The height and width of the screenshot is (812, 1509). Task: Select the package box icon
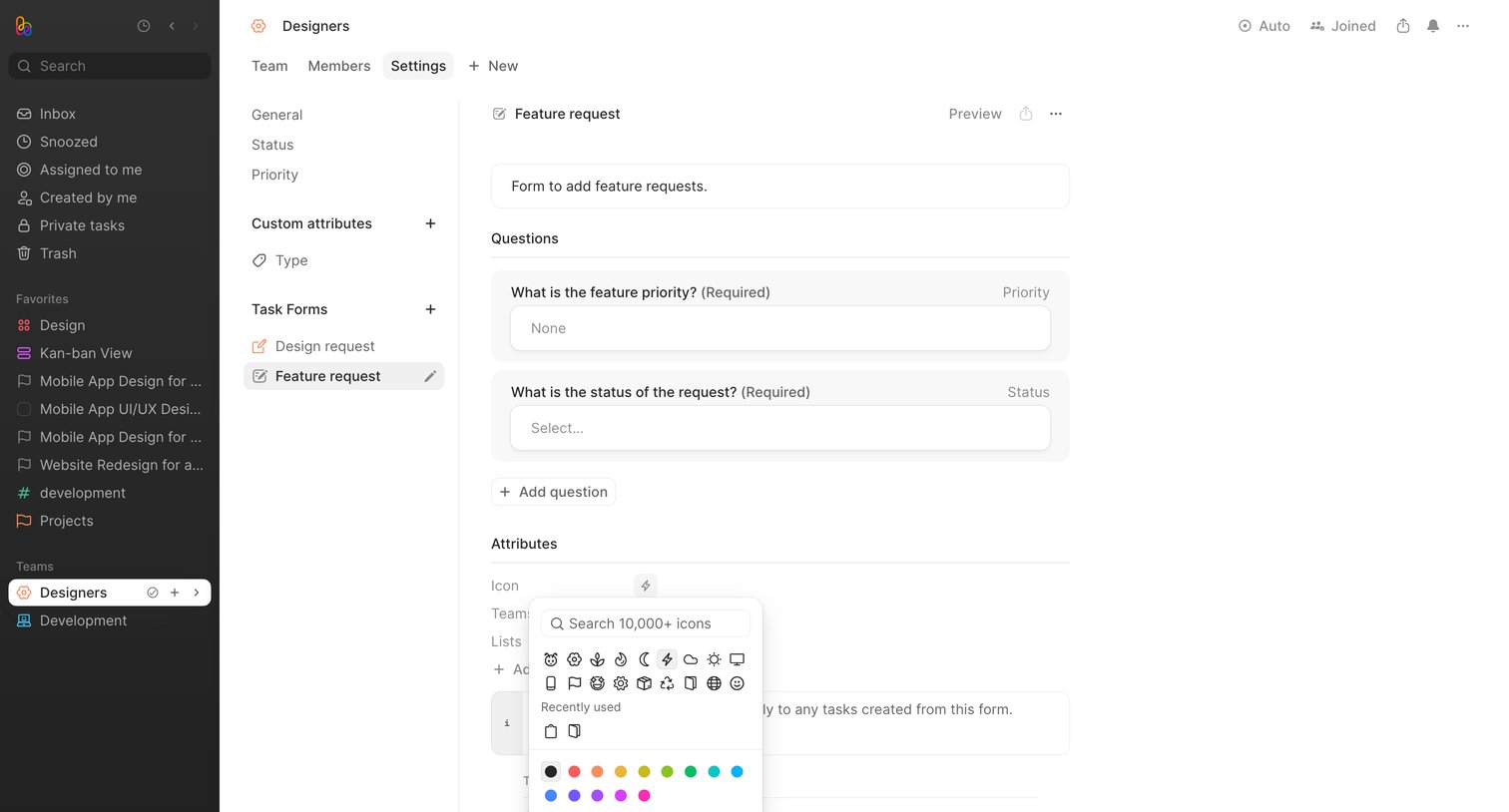point(644,683)
